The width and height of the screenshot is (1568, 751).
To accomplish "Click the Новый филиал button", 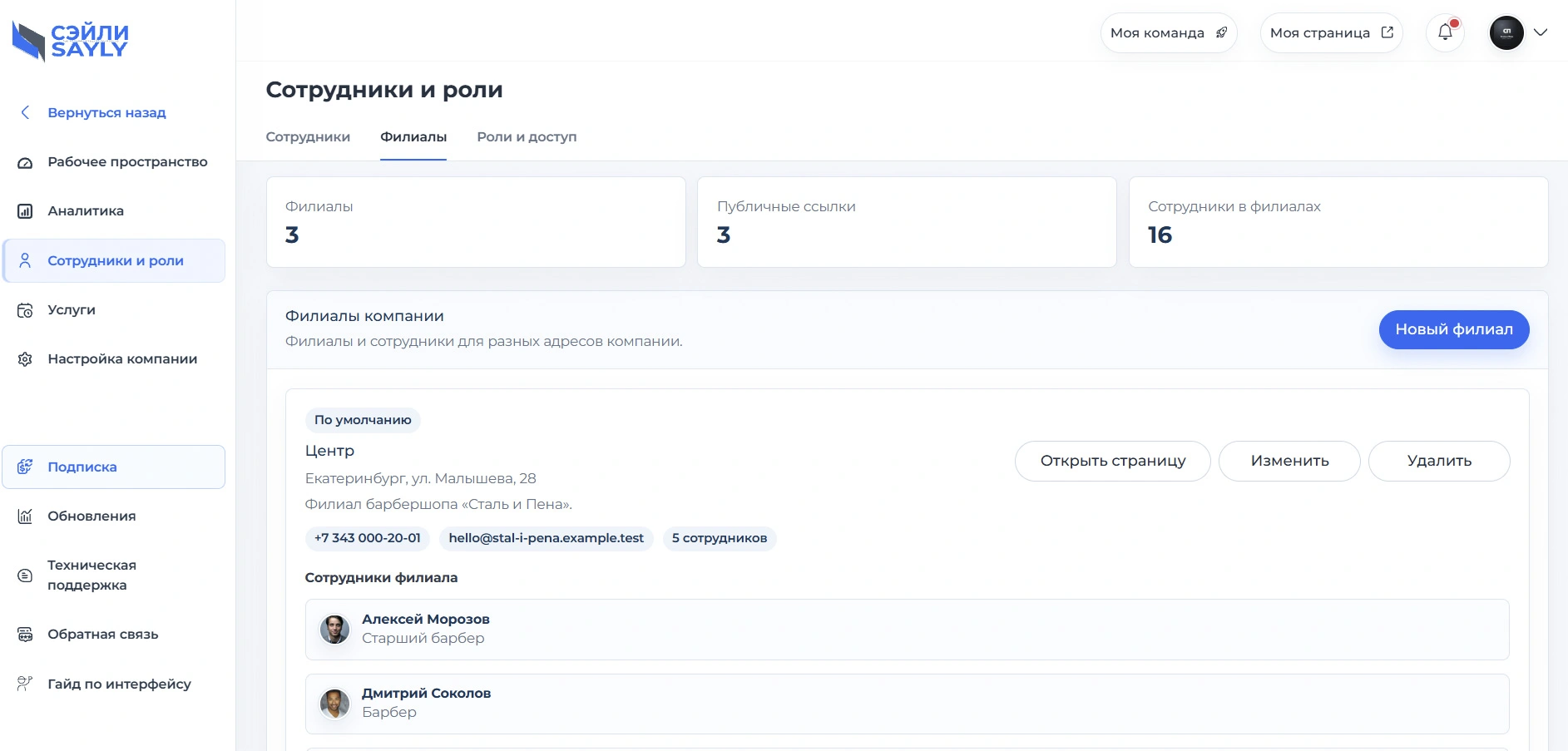I will pyautogui.click(x=1454, y=329).
